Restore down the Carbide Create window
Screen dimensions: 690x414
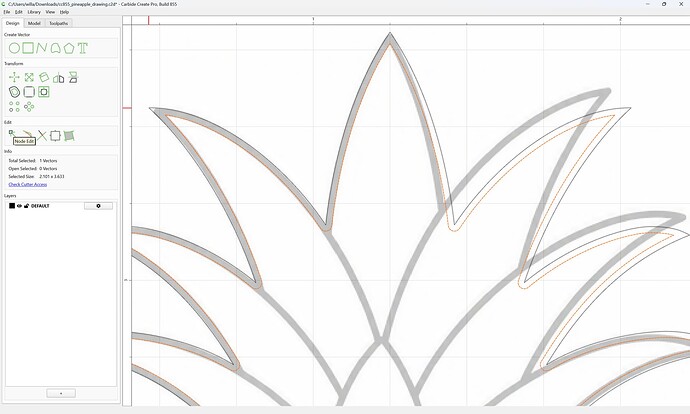coord(664,4)
